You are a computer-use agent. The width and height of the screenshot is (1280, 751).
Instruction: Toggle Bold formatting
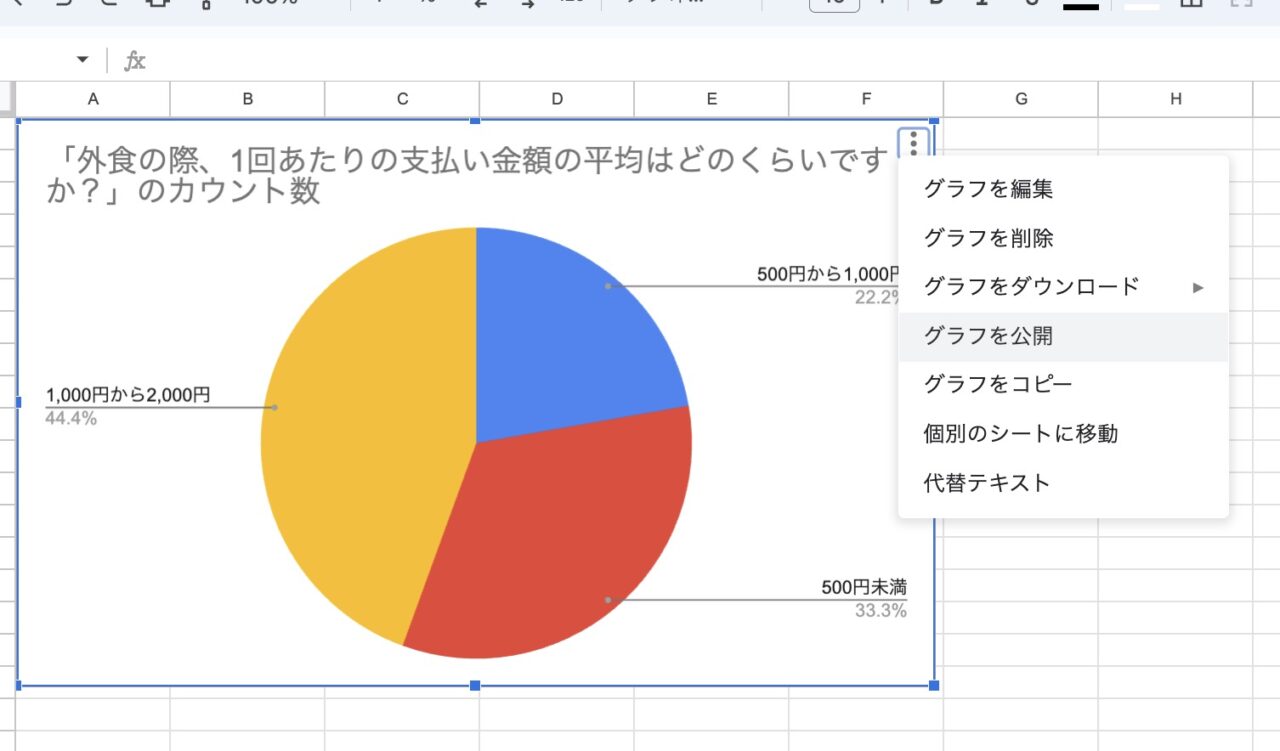click(x=937, y=5)
